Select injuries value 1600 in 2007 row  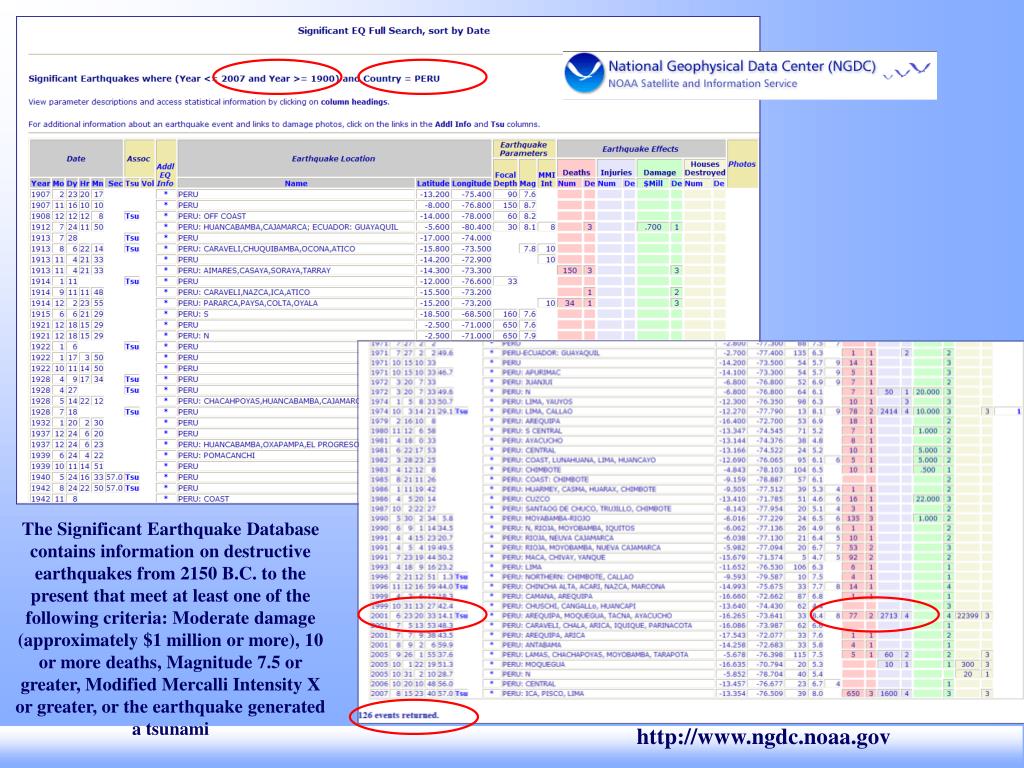pos(888,694)
